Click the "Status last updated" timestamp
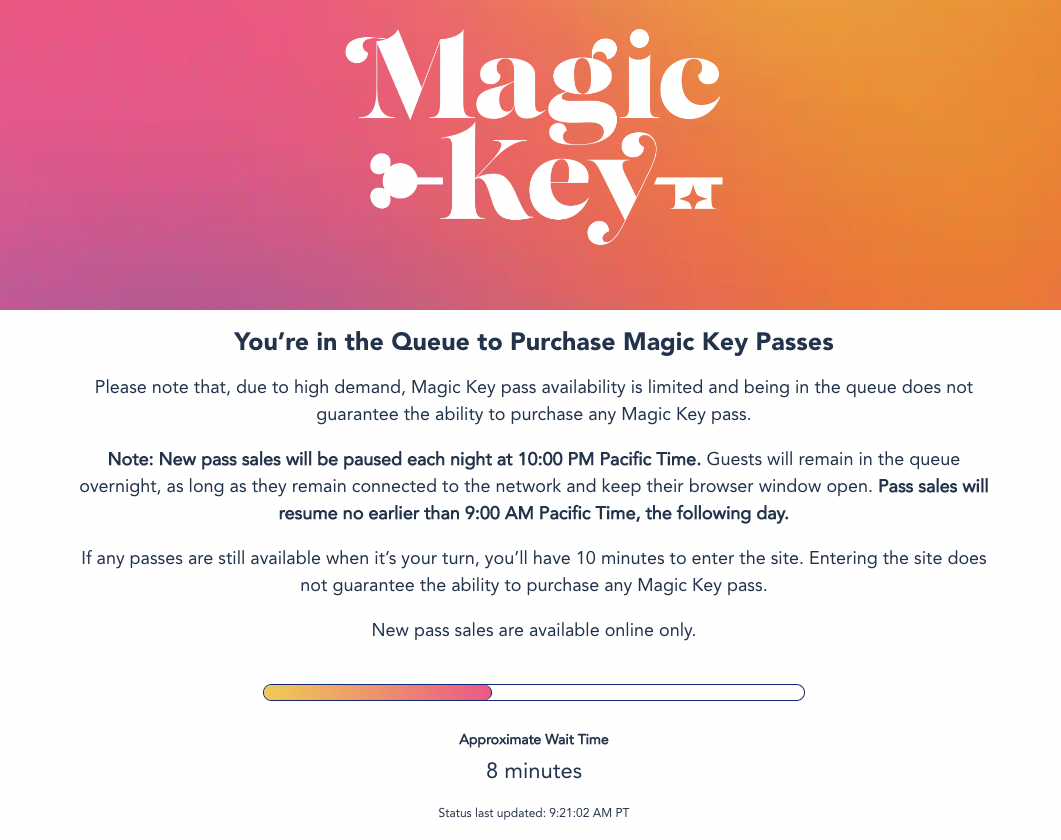Image resolution: width=1061 pixels, height=840 pixels. pos(533,813)
